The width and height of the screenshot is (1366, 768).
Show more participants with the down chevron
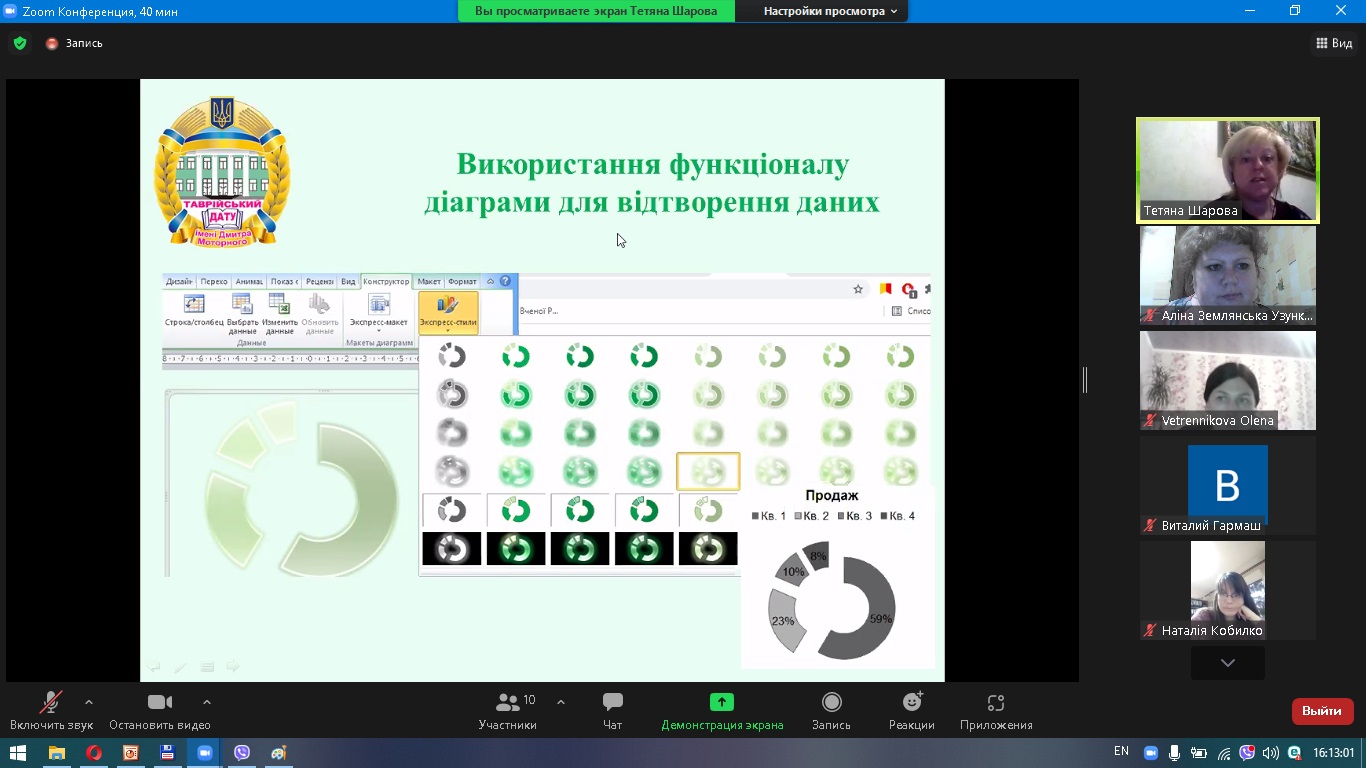point(1228,662)
